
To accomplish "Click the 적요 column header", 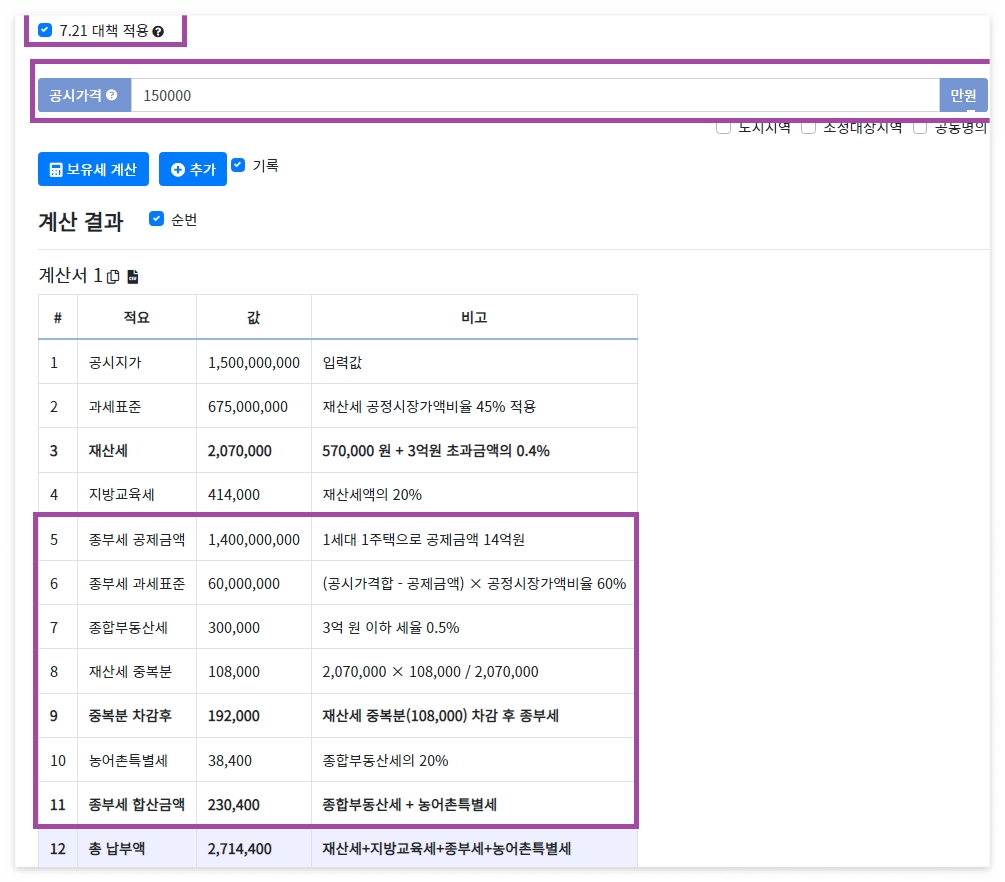I will pos(137,317).
